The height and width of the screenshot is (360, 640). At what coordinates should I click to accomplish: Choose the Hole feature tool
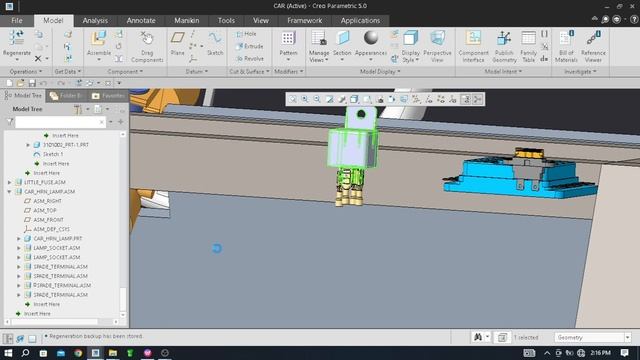coord(247,34)
